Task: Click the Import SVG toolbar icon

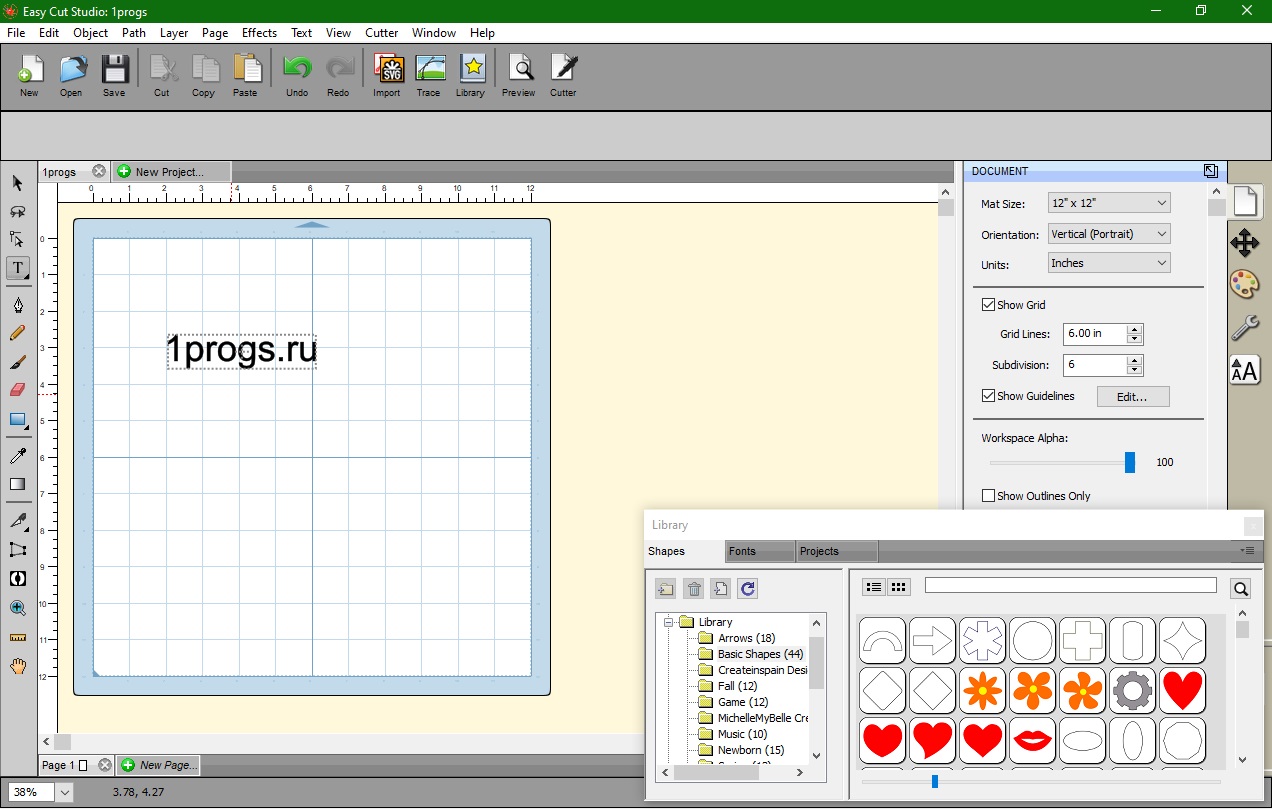Action: coord(387,75)
